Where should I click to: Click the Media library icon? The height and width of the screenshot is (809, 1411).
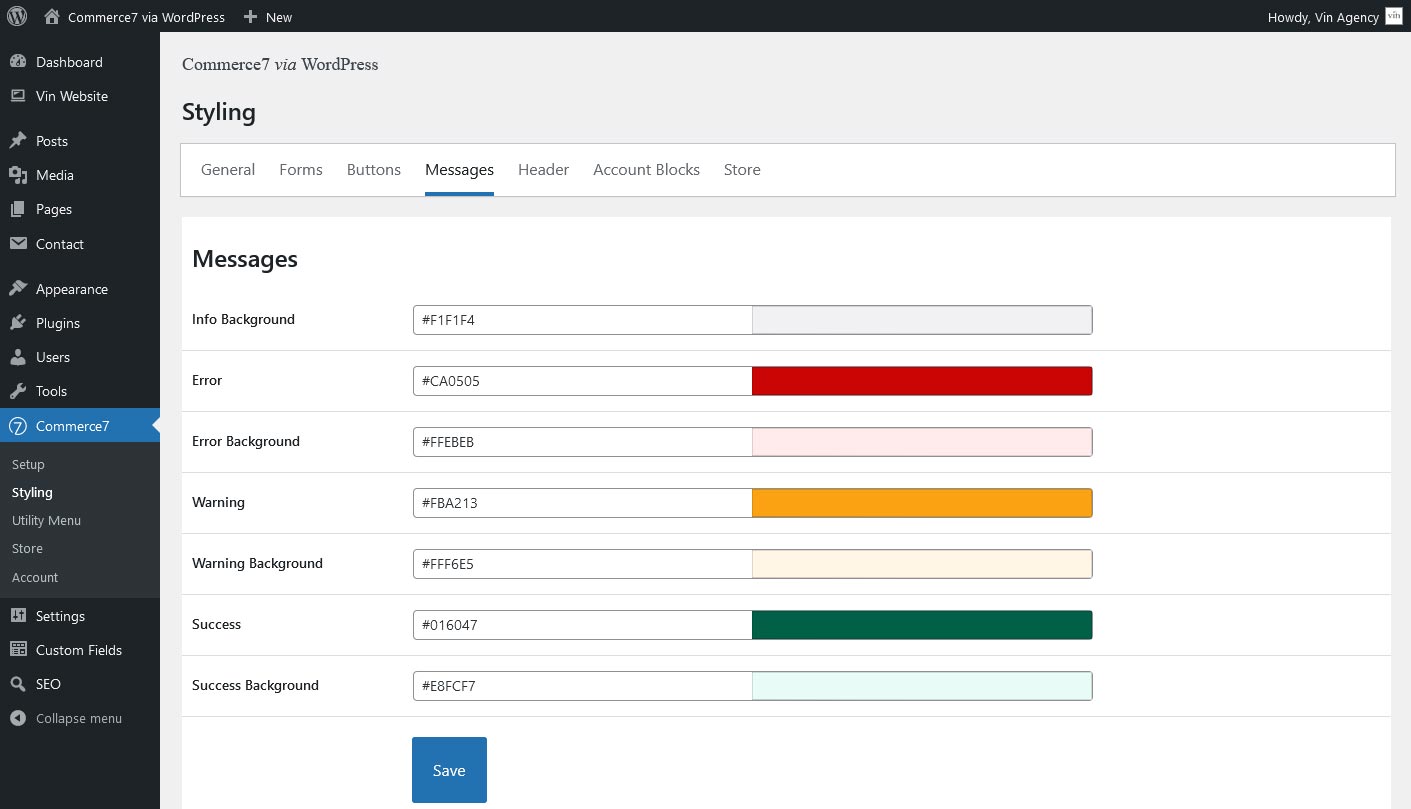(x=18, y=175)
